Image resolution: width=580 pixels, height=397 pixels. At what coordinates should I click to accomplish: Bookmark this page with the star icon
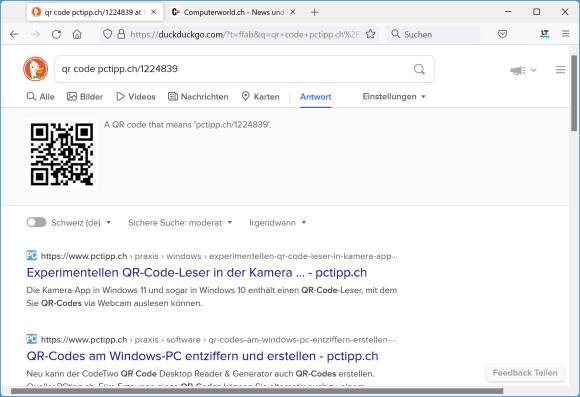370,34
